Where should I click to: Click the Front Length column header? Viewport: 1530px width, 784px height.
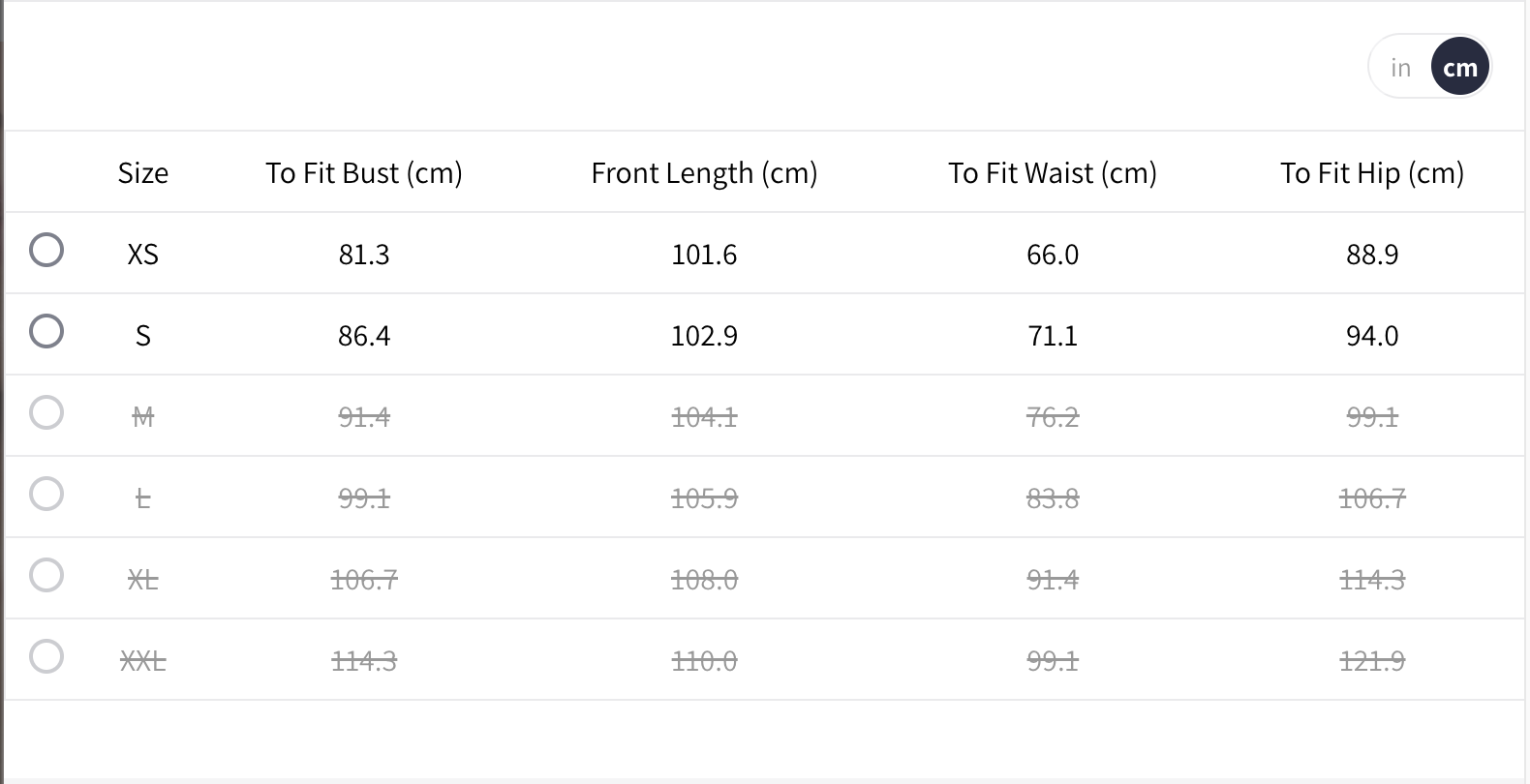coord(704,173)
